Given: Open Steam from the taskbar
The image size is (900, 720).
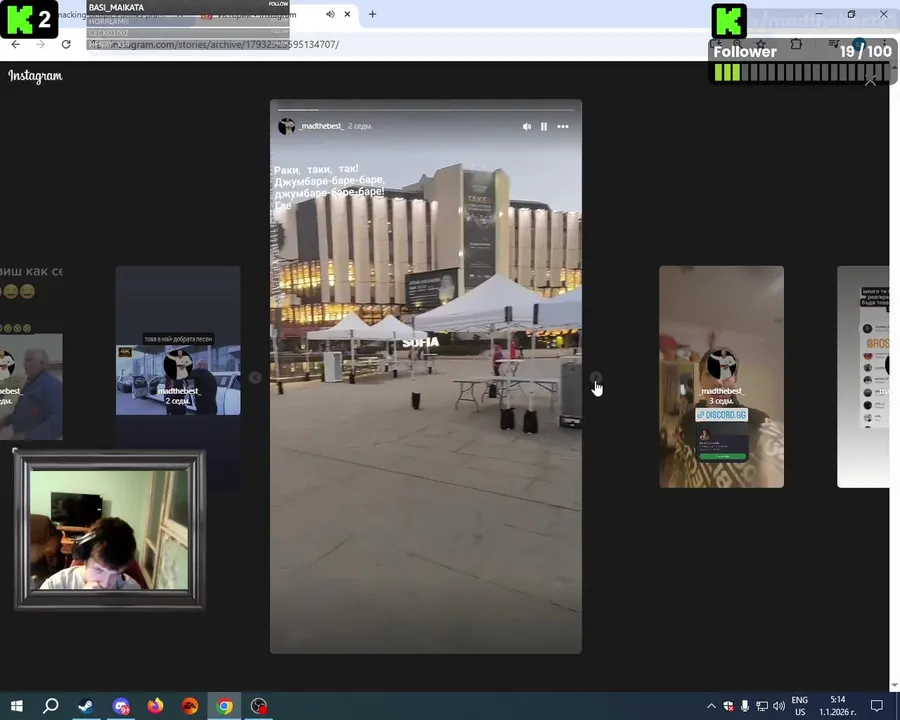Looking at the screenshot, I should tap(86, 706).
